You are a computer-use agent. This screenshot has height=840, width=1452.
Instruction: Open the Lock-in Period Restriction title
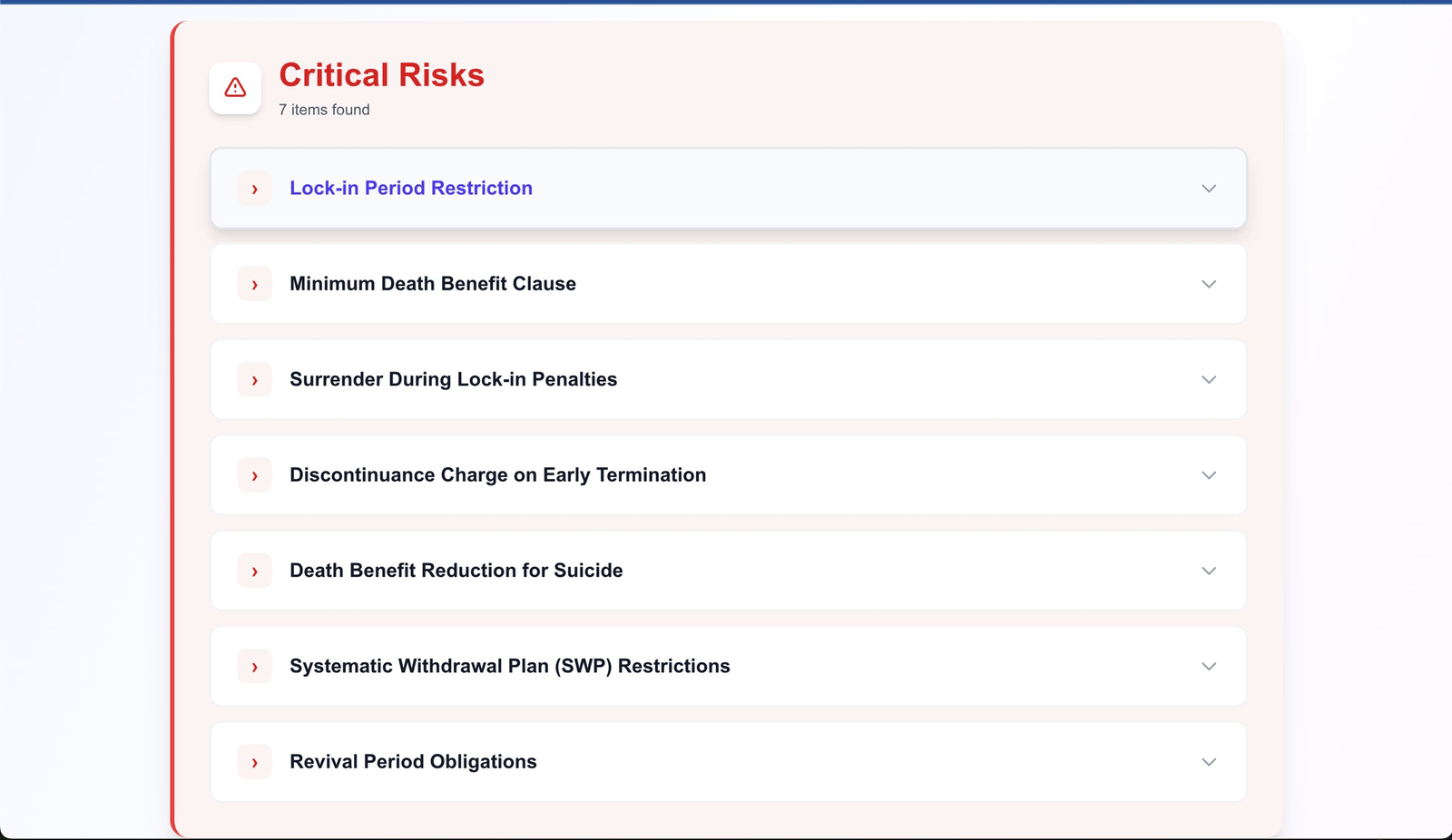pyautogui.click(x=411, y=189)
